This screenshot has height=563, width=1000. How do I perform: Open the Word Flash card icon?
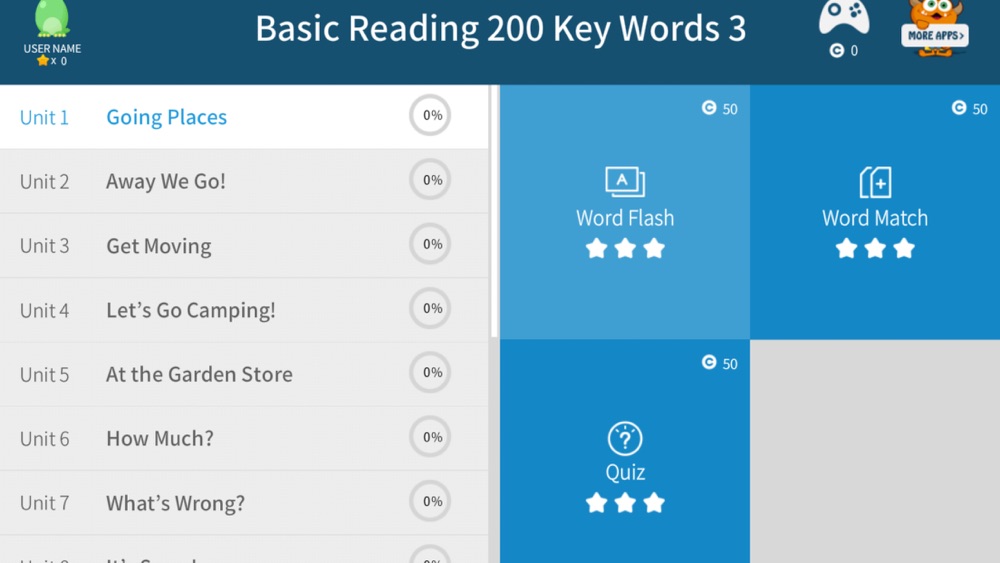pos(625,182)
